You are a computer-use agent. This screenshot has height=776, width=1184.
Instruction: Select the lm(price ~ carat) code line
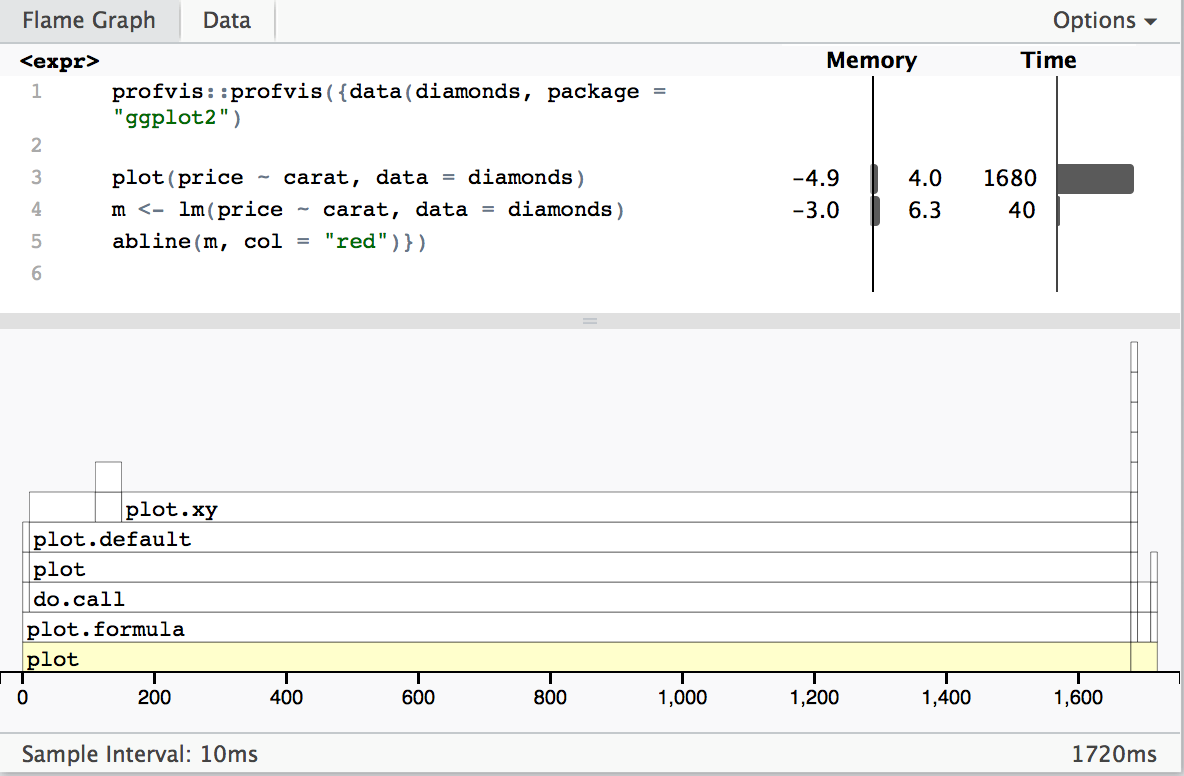tap(368, 210)
